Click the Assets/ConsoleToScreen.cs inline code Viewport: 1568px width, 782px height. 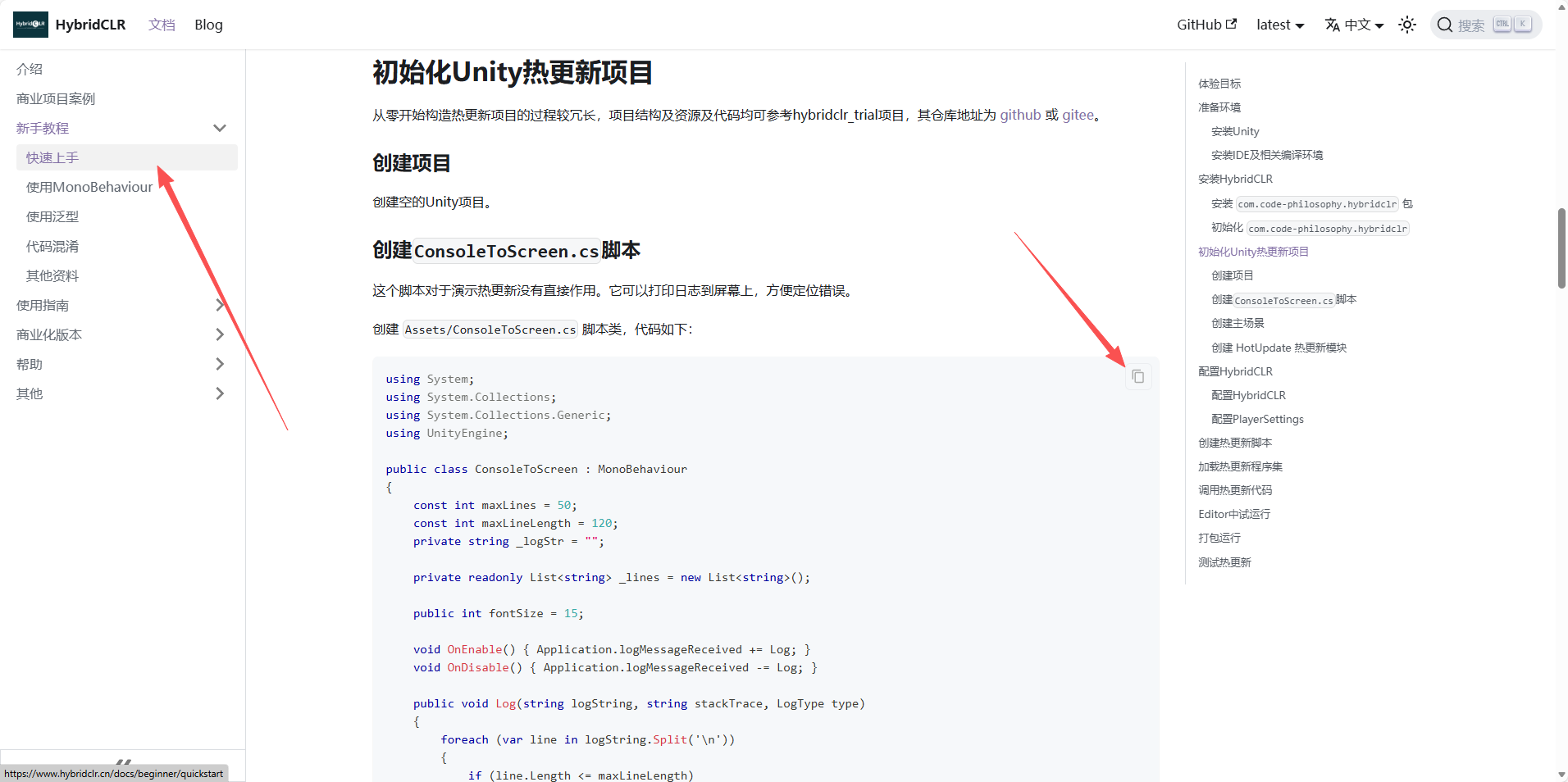click(490, 330)
